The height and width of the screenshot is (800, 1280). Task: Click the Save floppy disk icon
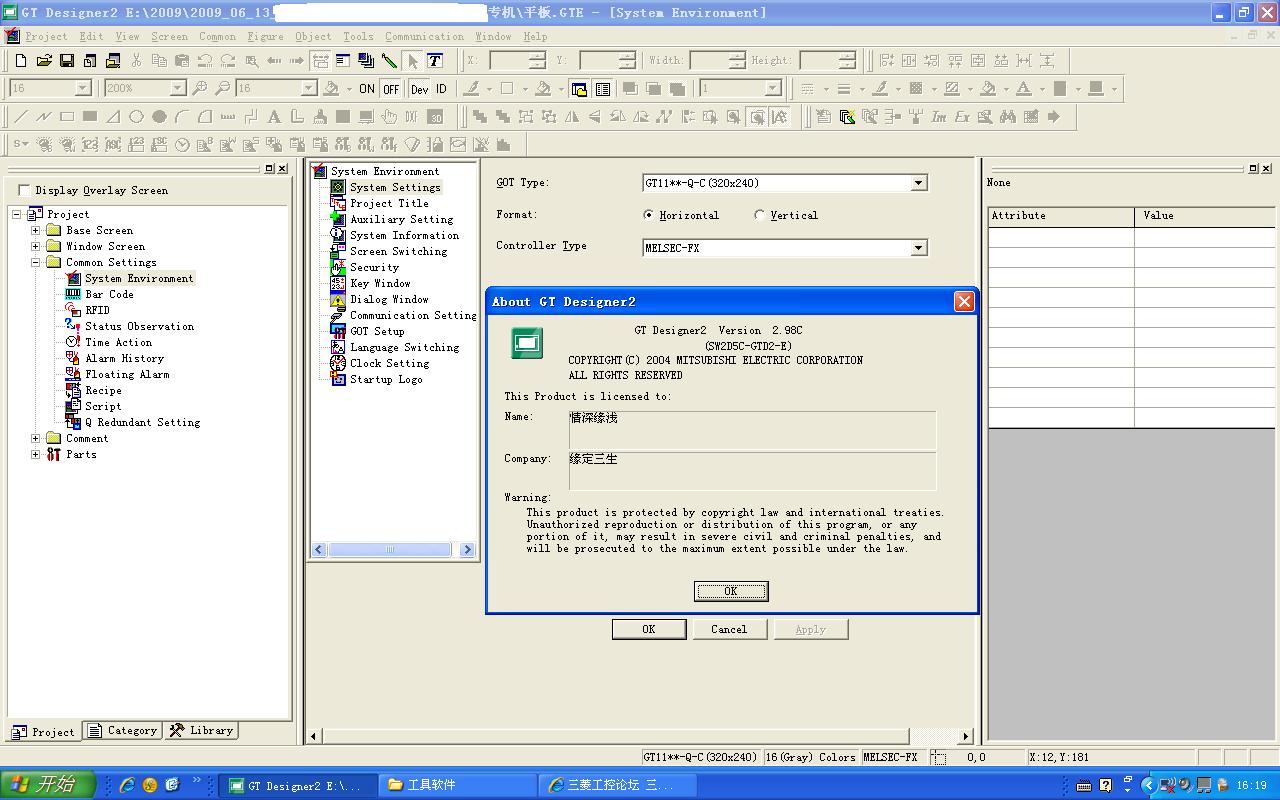tap(67, 61)
